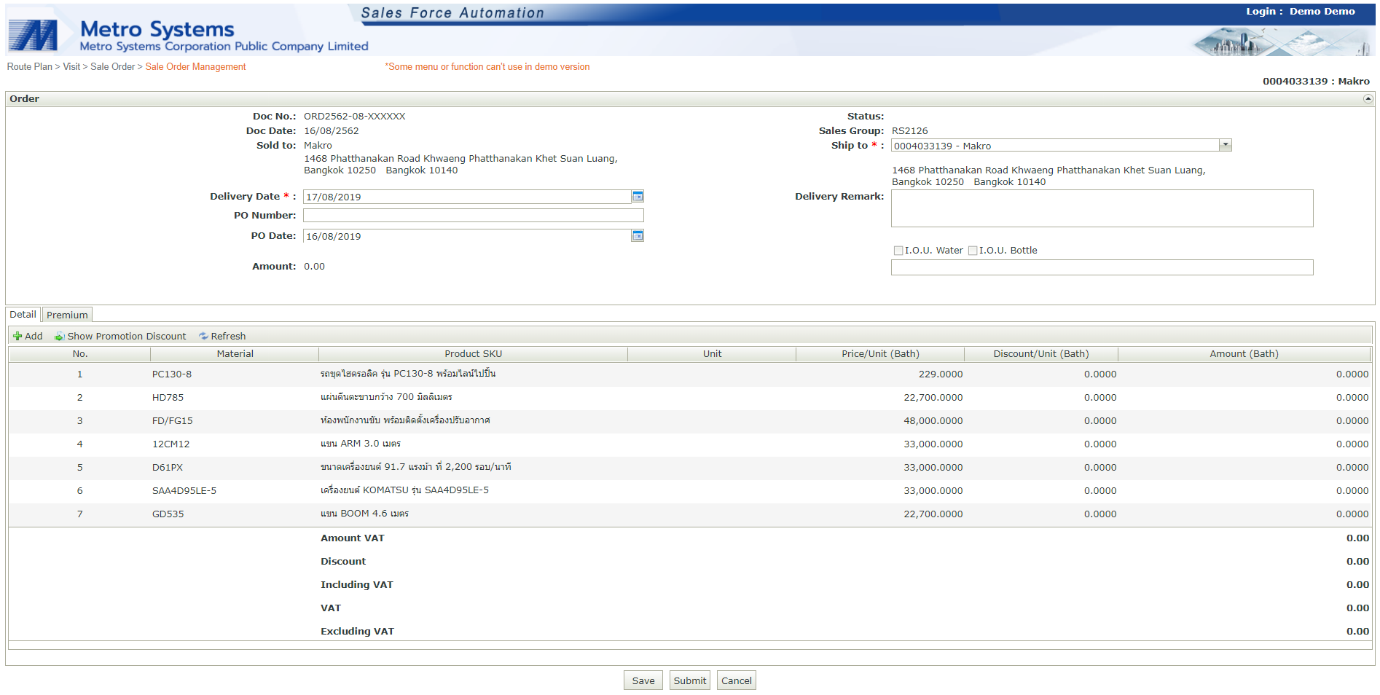Click the Discount/Unit (Bath) column header
Image resolution: width=1380 pixels, height=695 pixels.
coord(1041,354)
